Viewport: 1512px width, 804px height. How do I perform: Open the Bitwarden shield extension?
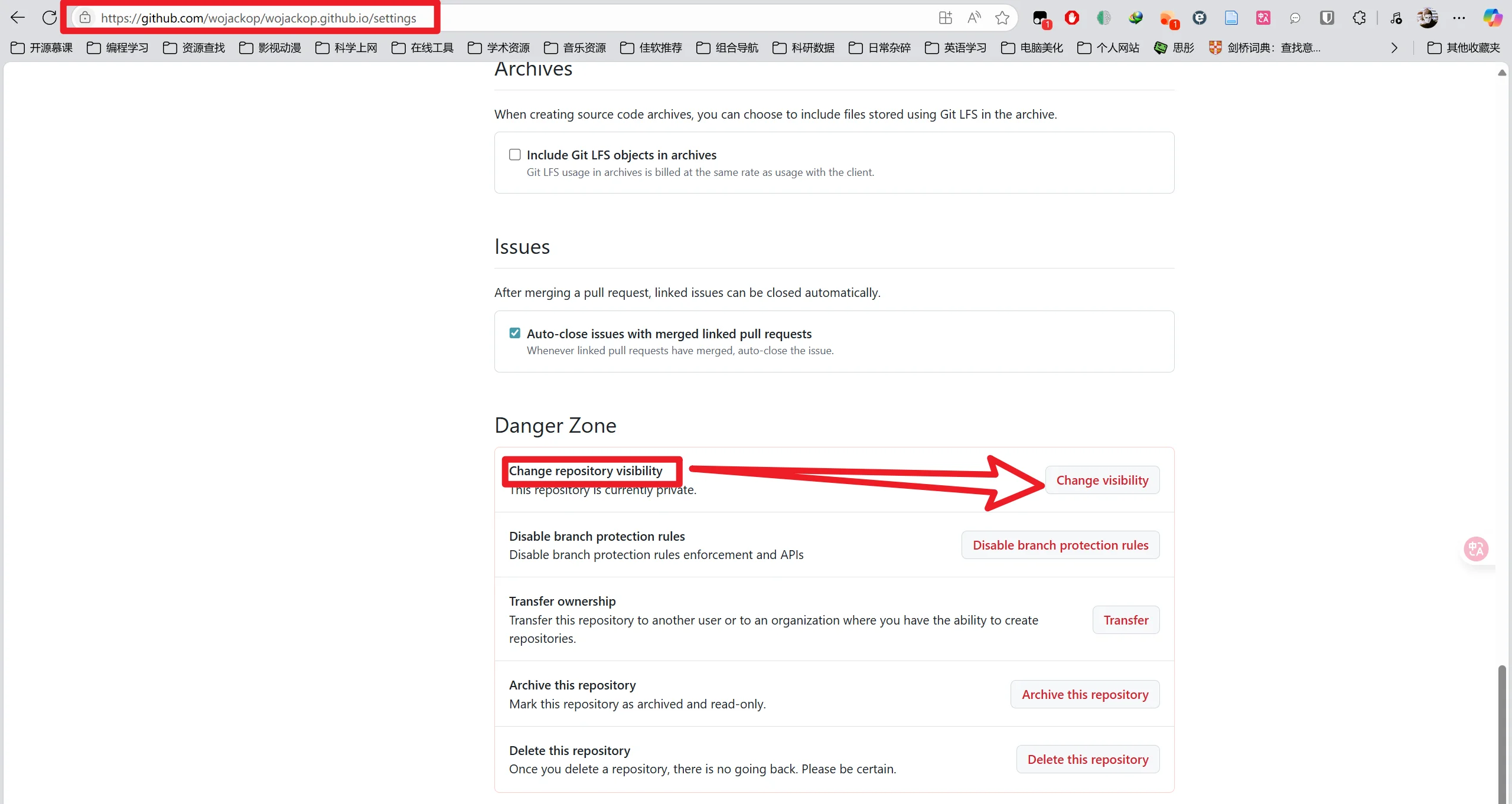[1327, 18]
